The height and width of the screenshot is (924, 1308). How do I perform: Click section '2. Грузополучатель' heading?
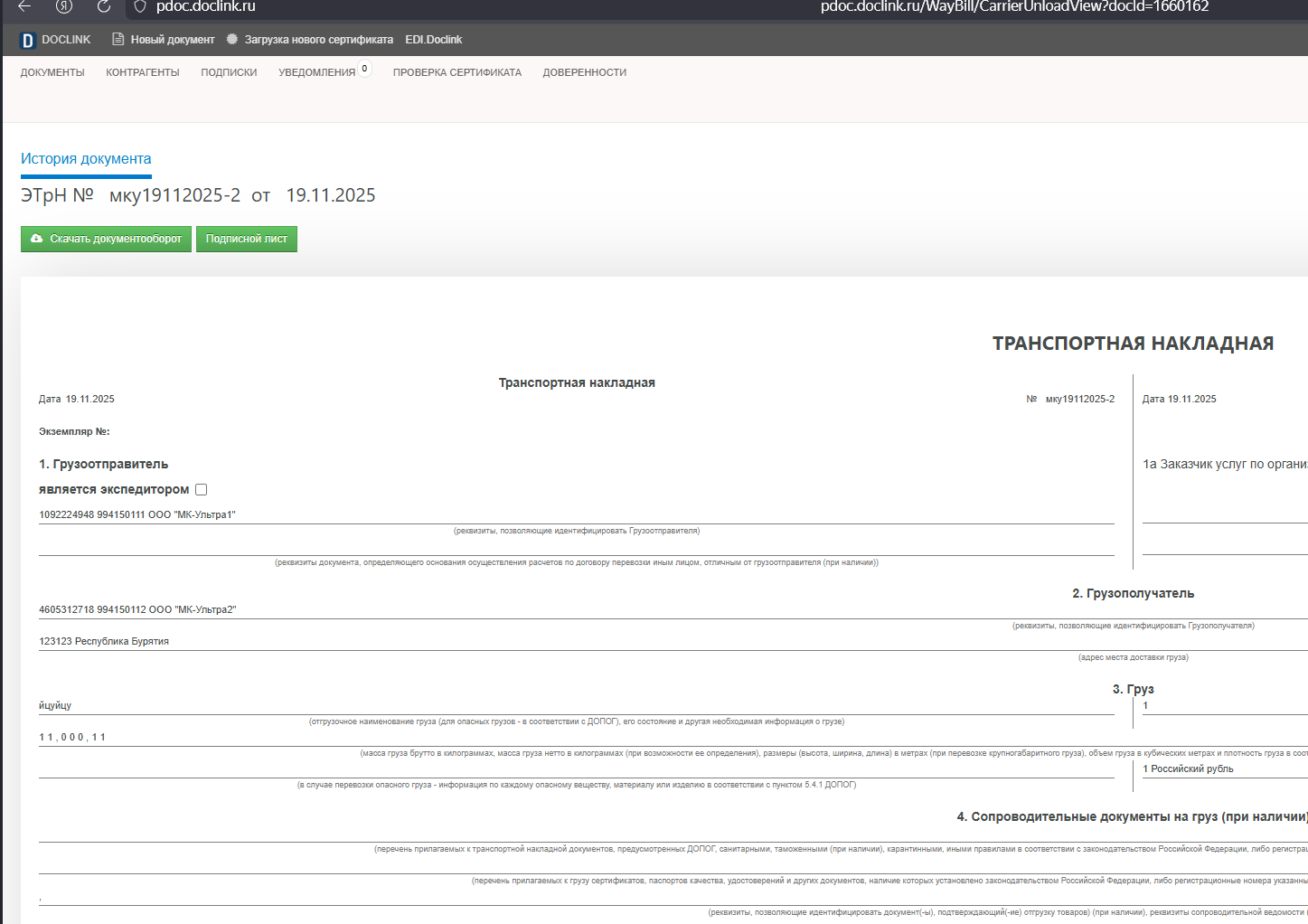[1134, 593]
